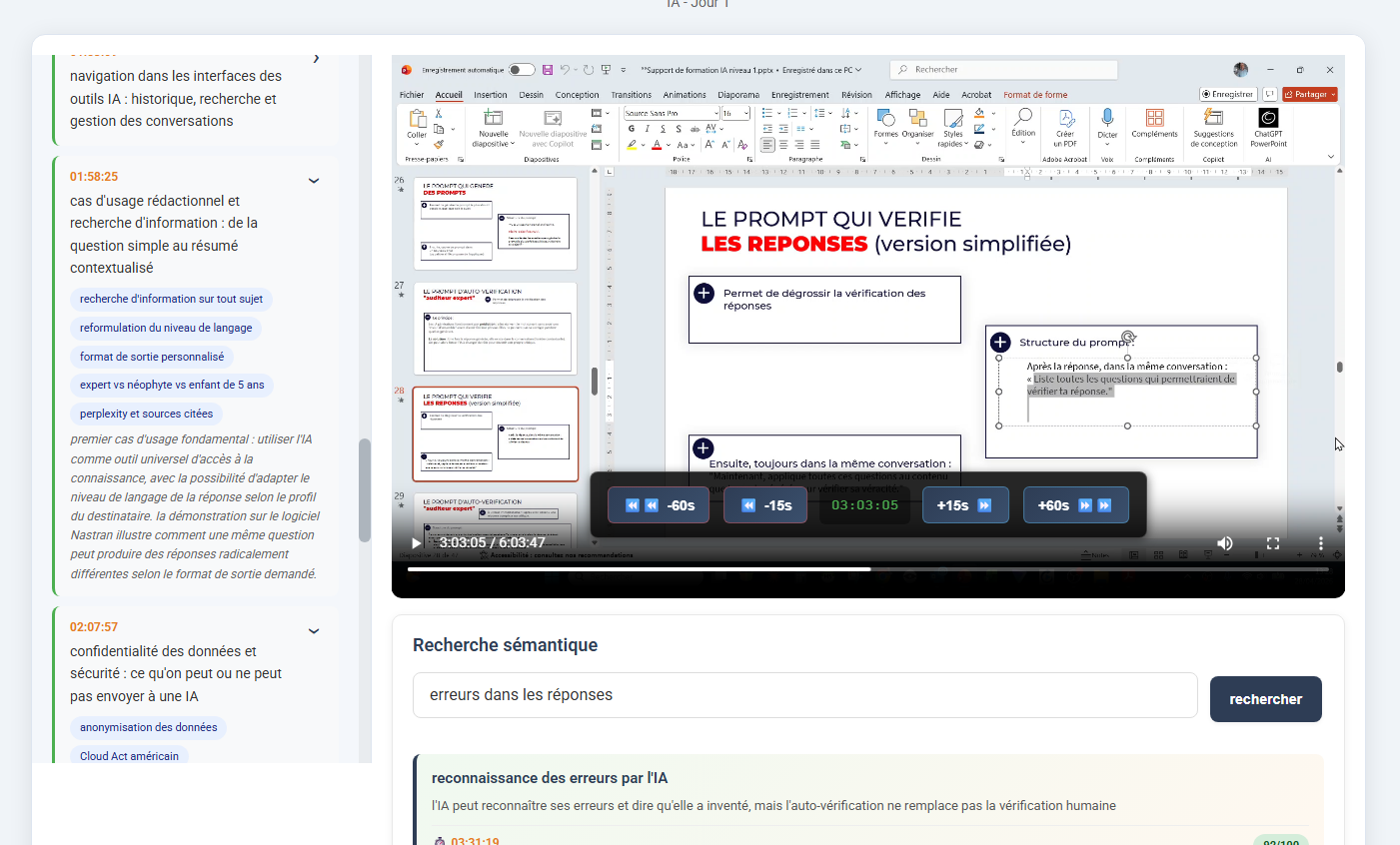Open the Partager share dropdown
The height and width of the screenshot is (845, 1400).
(1310, 94)
